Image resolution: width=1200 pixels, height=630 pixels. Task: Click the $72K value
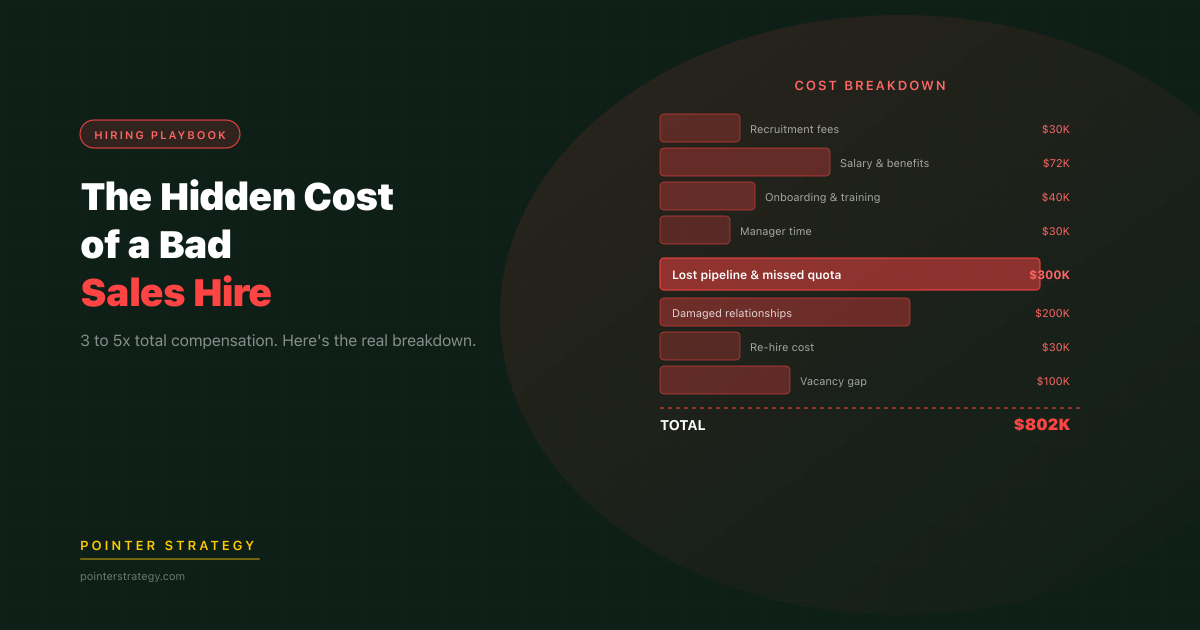[x=1055, y=163]
